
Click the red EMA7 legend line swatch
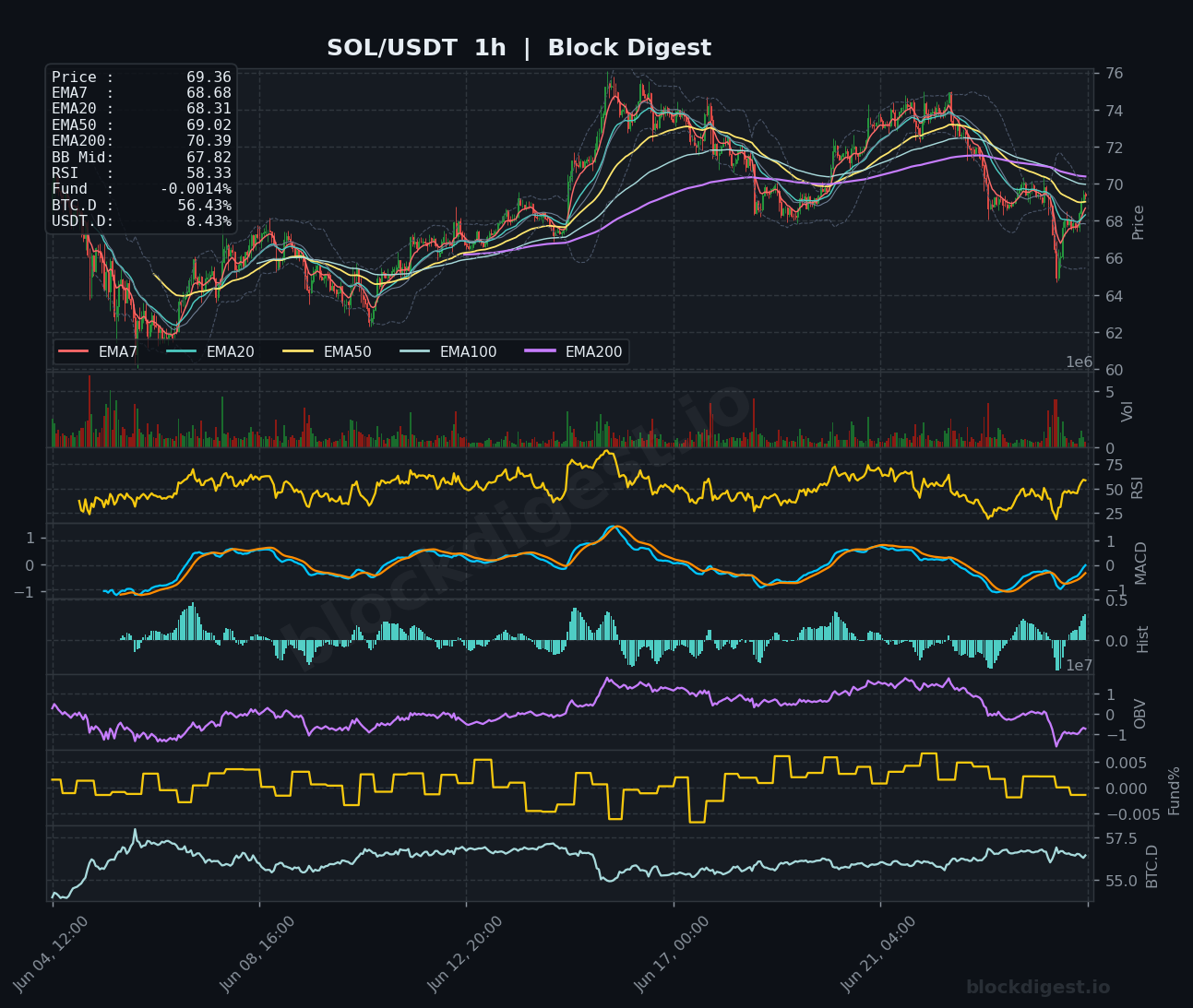74,351
